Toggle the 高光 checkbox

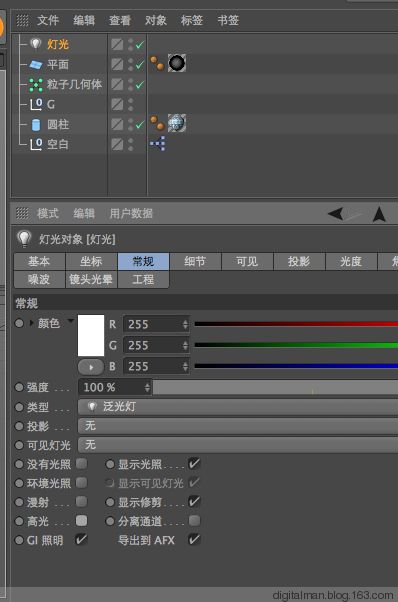point(81,521)
